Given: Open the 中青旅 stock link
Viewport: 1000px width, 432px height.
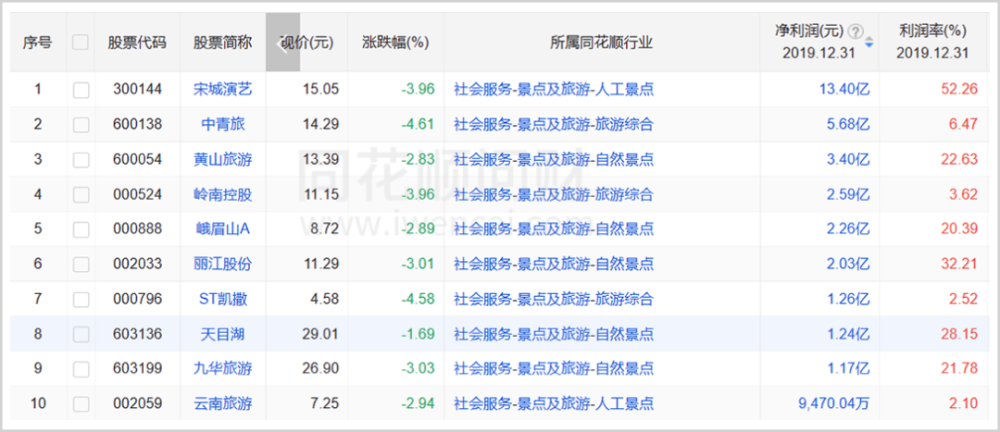Looking at the screenshot, I should pos(223,124).
